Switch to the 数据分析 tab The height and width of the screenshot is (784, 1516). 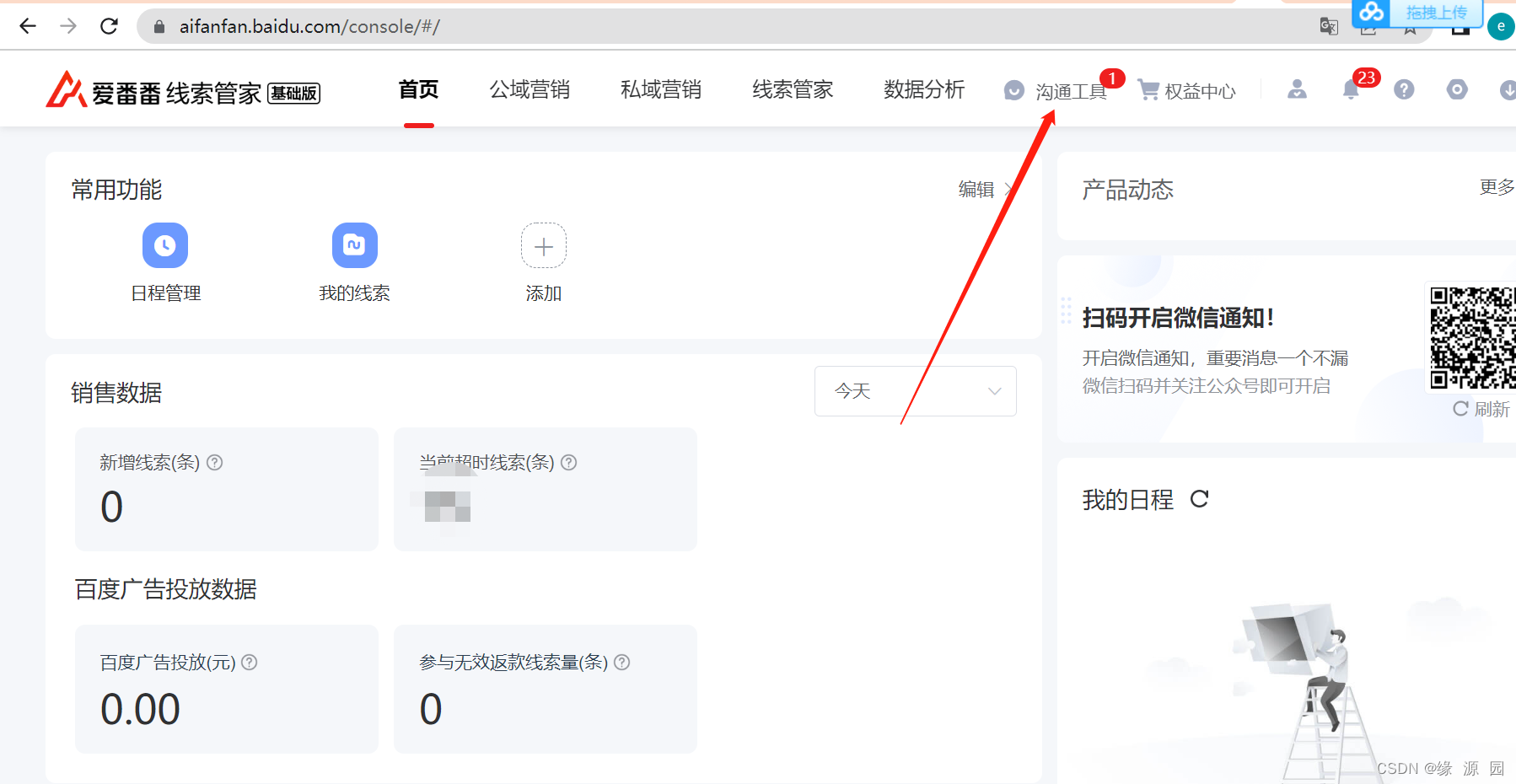pyautogui.click(x=923, y=89)
